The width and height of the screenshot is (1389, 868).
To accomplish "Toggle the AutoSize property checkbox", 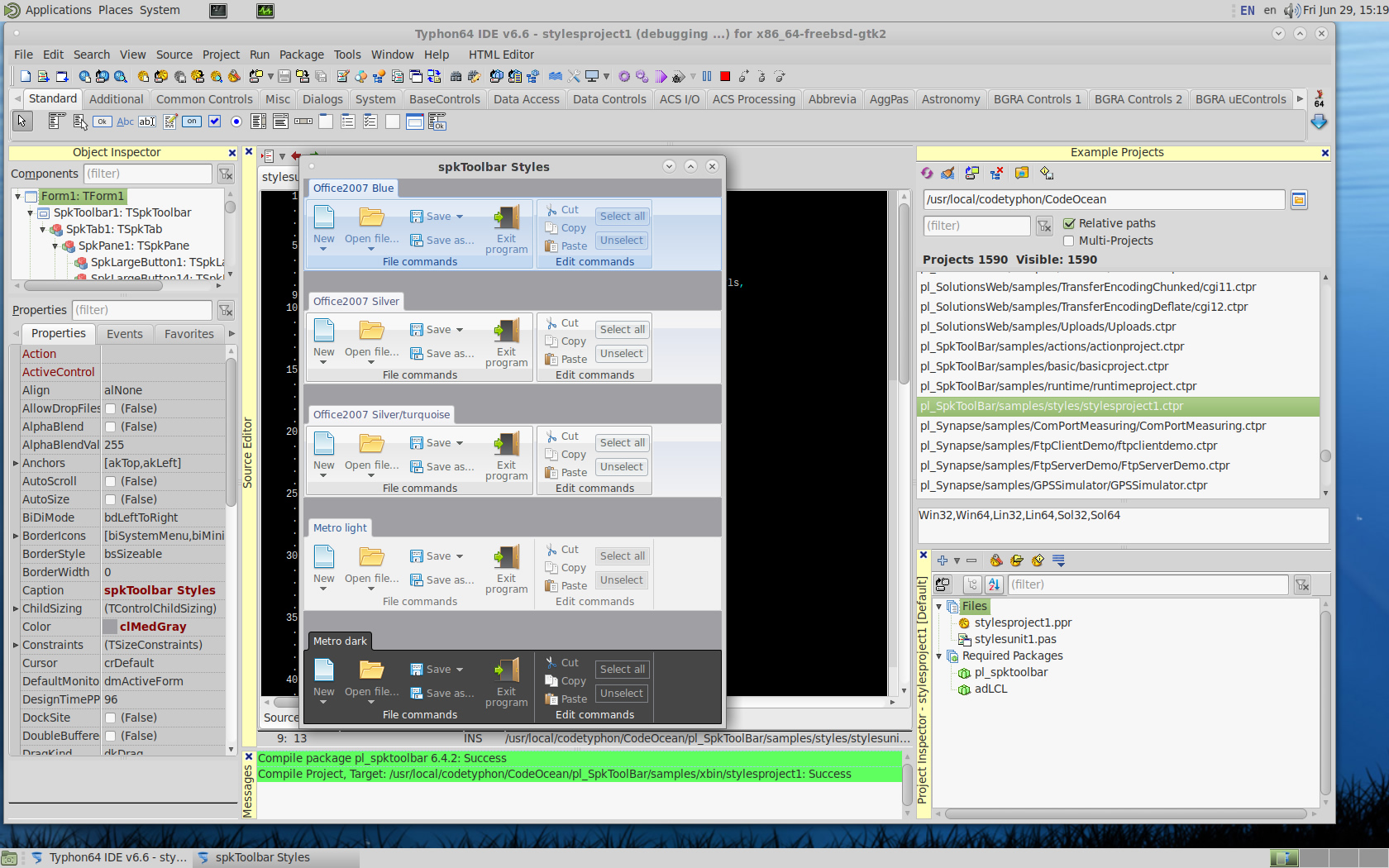I will tap(110, 499).
